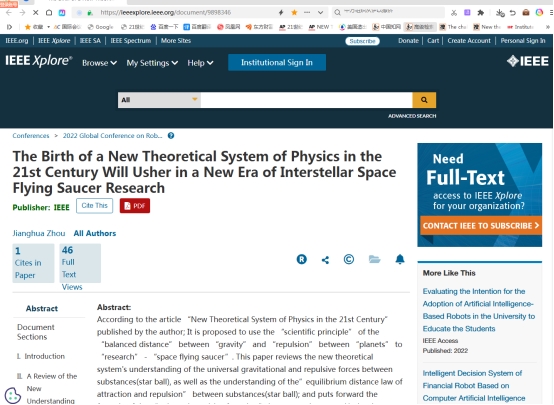554x405 pixels.
Task: Expand the My Settings menu
Action: point(152,63)
